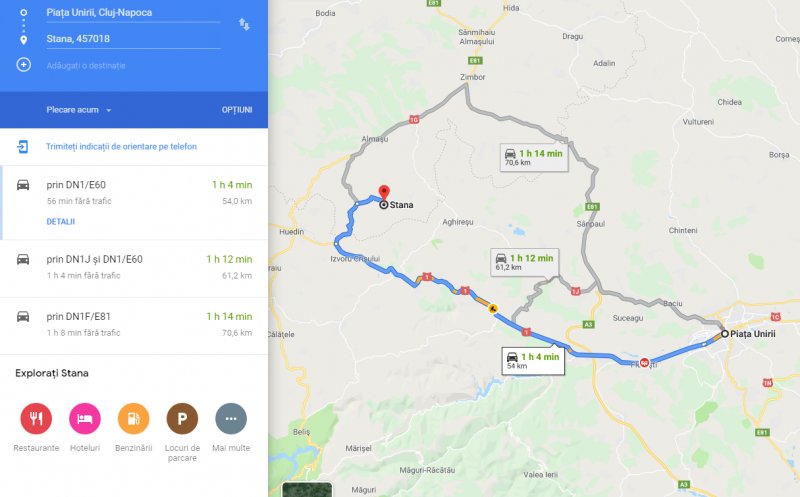
Task: Click the send-to-phone icon
Action: pyautogui.click(x=23, y=147)
